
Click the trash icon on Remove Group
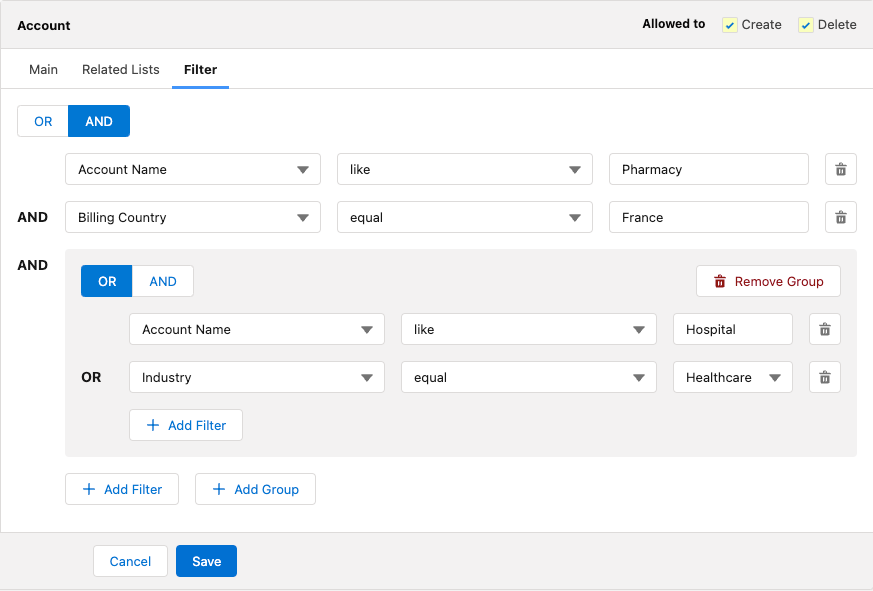point(720,281)
